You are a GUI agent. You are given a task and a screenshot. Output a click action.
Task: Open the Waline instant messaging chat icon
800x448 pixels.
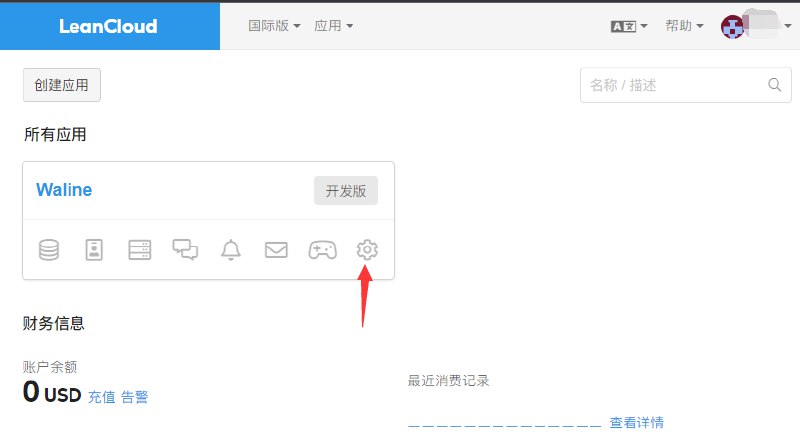click(x=185, y=250)
